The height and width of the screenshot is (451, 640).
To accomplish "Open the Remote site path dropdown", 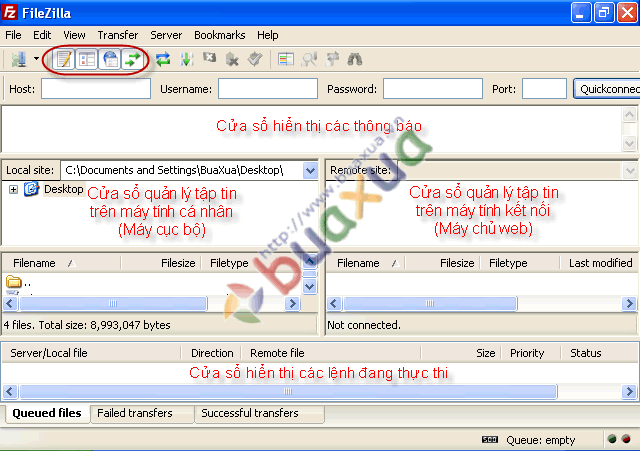I will tap(630, 170).
